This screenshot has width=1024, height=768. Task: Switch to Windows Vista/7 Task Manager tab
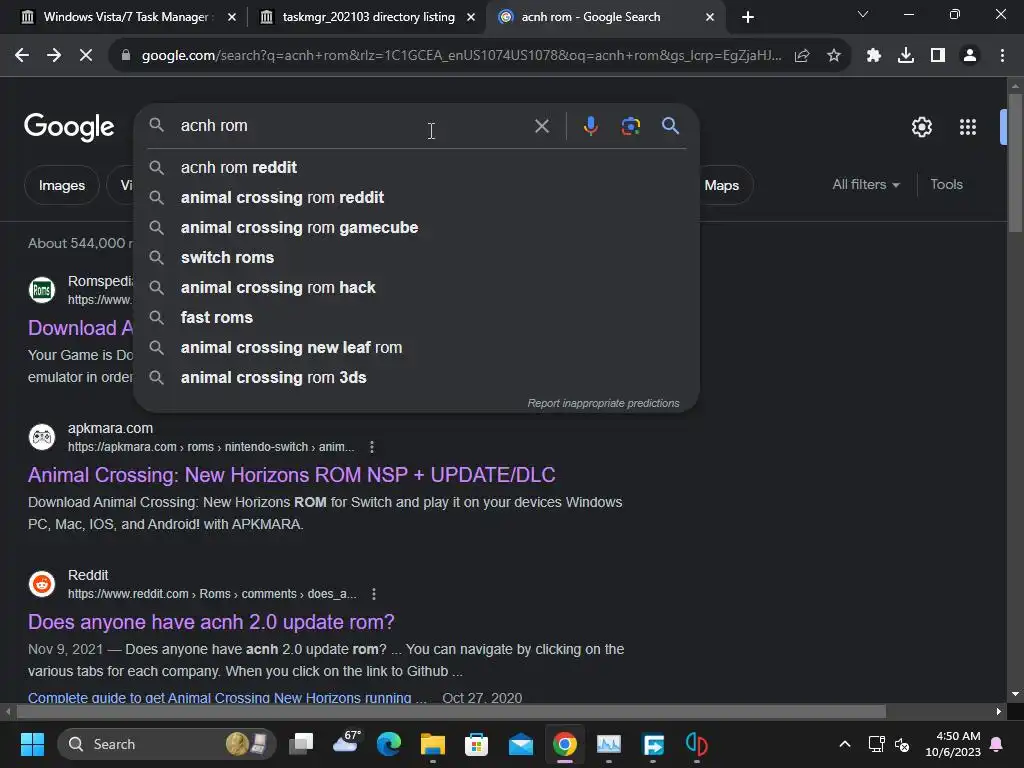[x=125, y=17]
